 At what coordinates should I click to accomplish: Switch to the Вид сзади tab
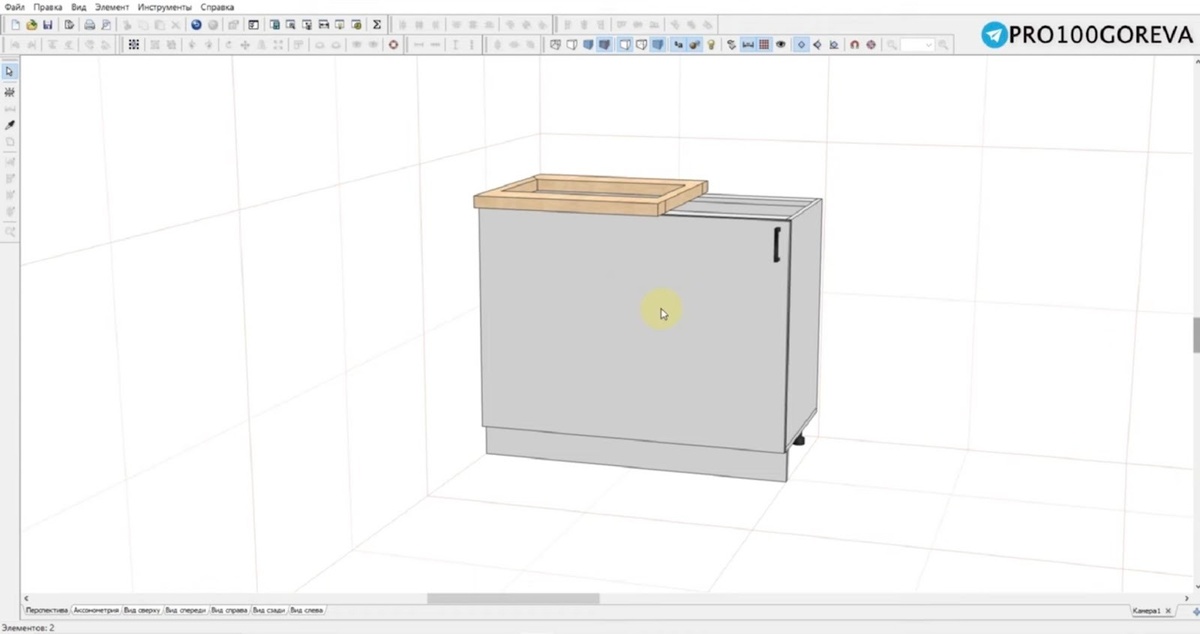click(x=270, y=610)
